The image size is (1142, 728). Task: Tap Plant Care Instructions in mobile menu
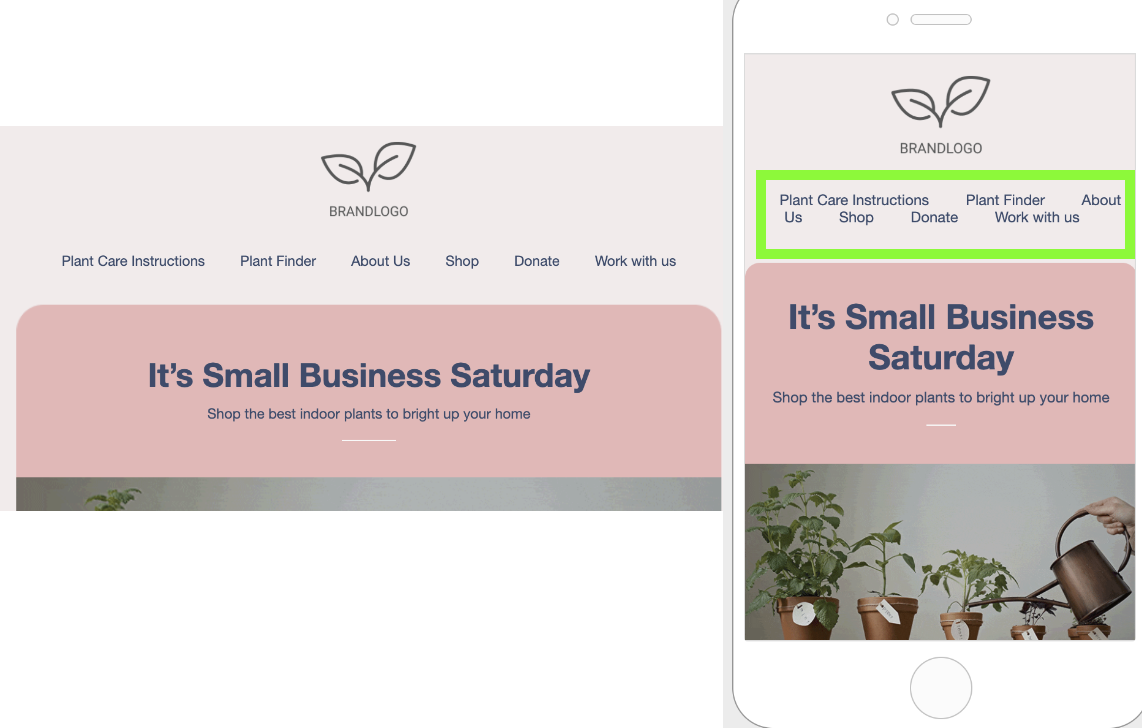pyautogui.click(x=854, y=200)
